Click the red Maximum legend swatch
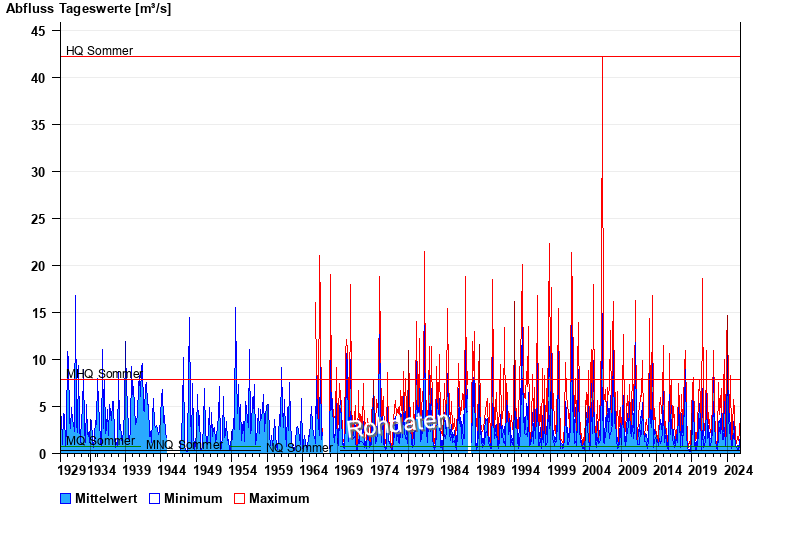The width and height of the screenshot is (800, 550). (240, 498)
